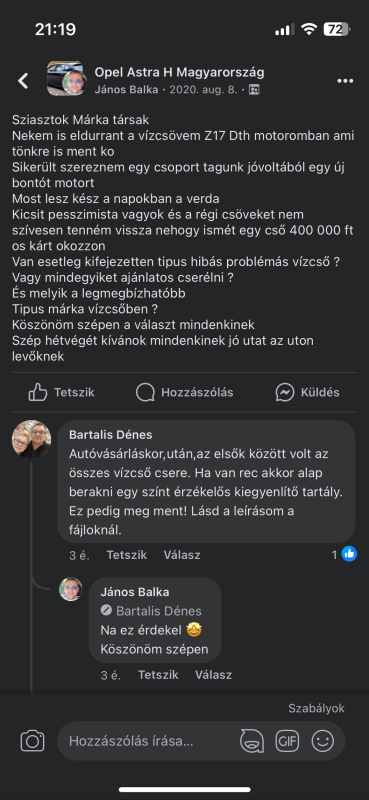369x800 pixels.
Task: Open the emoji smiley picker
Action: 323,741
